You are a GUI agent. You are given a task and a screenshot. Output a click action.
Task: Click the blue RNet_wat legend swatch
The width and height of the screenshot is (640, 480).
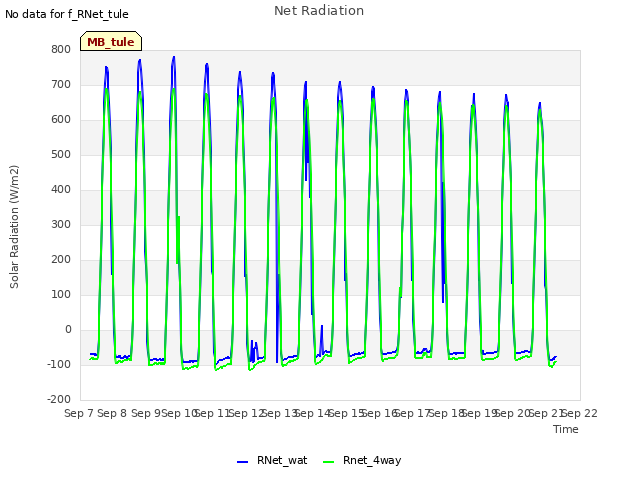pyautogui.click(x=242, y=462)
